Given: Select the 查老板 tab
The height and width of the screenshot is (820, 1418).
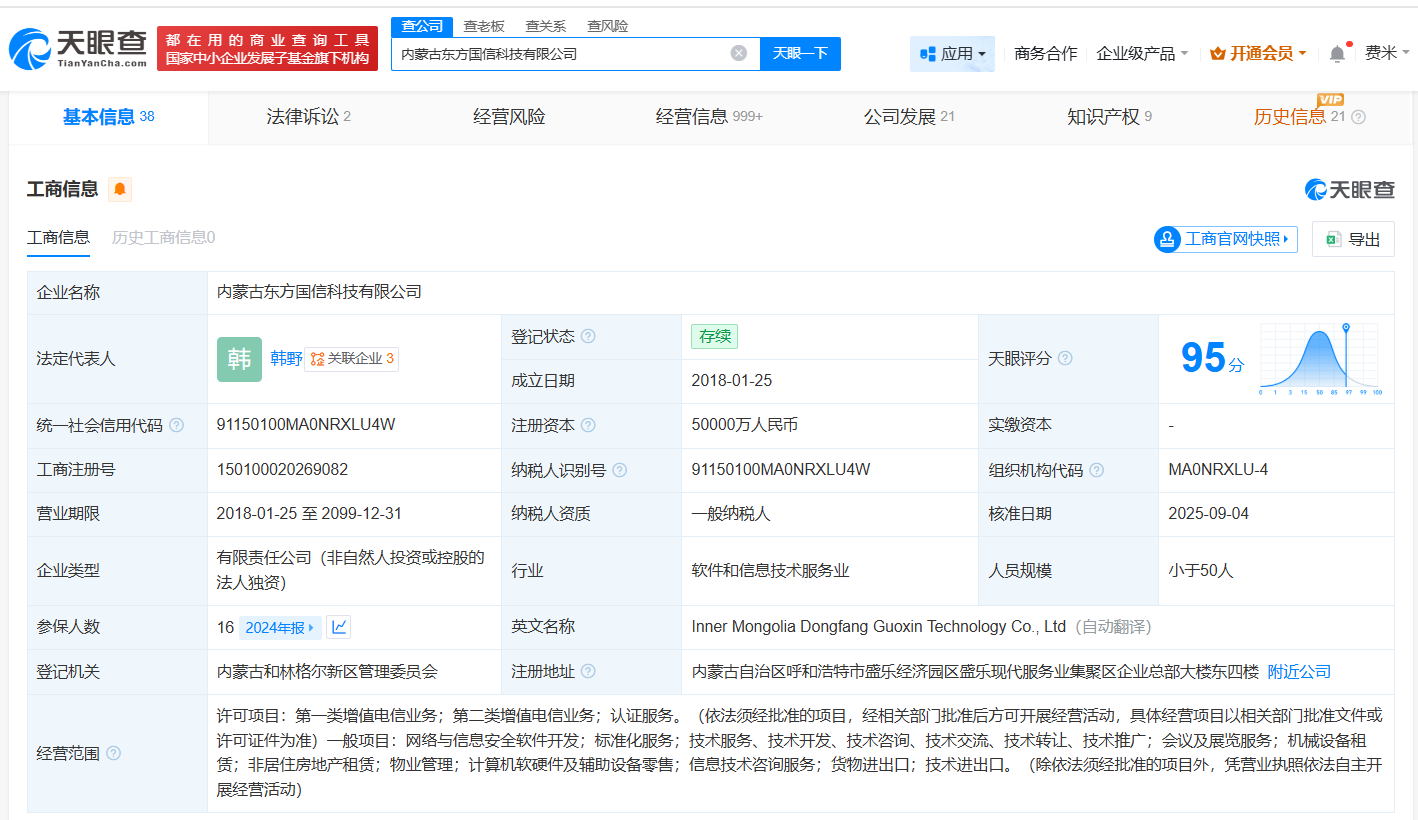Looking at the screenshot, I should [486, 25].
